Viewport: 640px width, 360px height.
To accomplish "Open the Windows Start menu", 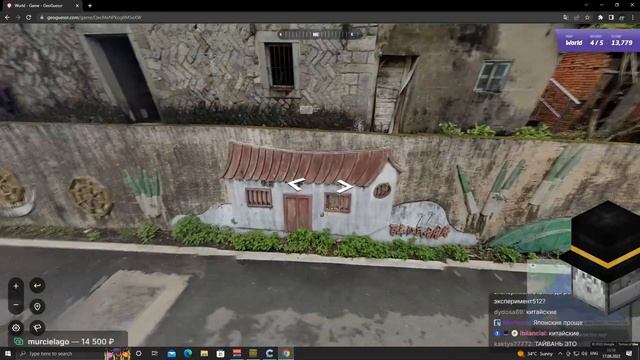I will pyautogui.click(x=8, y=353).
